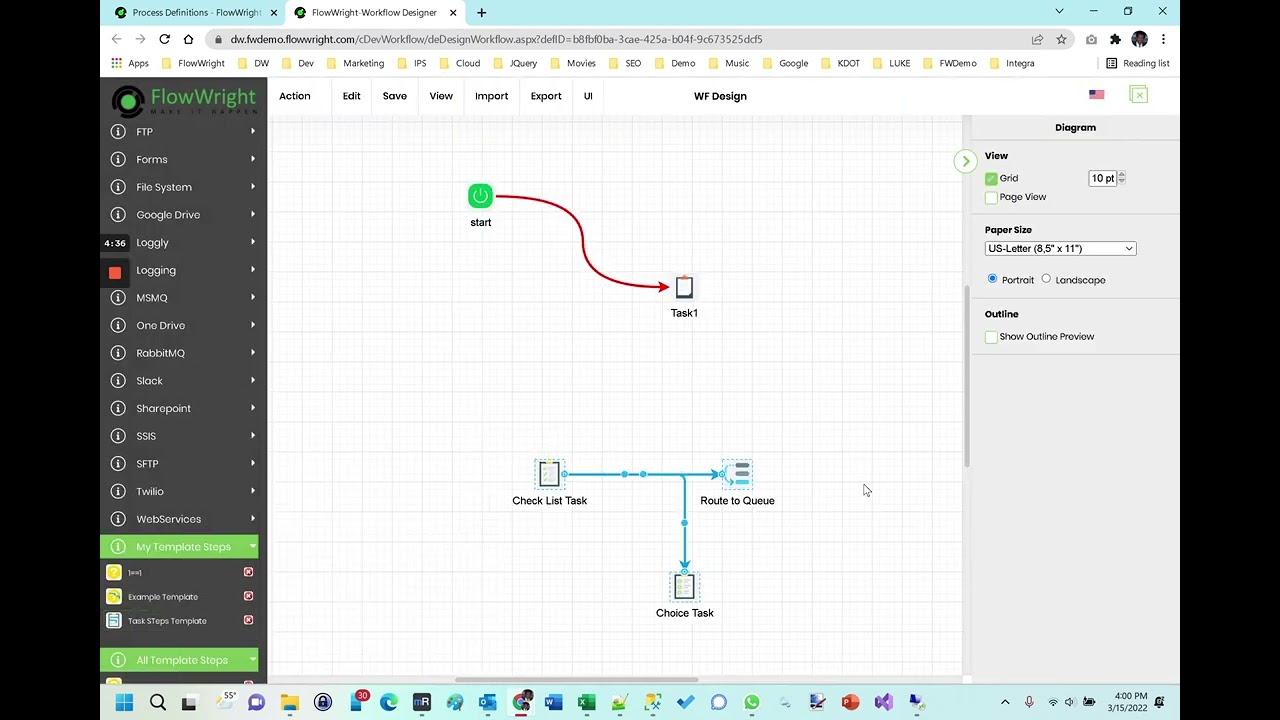The width and height of the screenshot is (1280, 720).
Task: Click the 1==1 template step icon
Action: [114, 572]
